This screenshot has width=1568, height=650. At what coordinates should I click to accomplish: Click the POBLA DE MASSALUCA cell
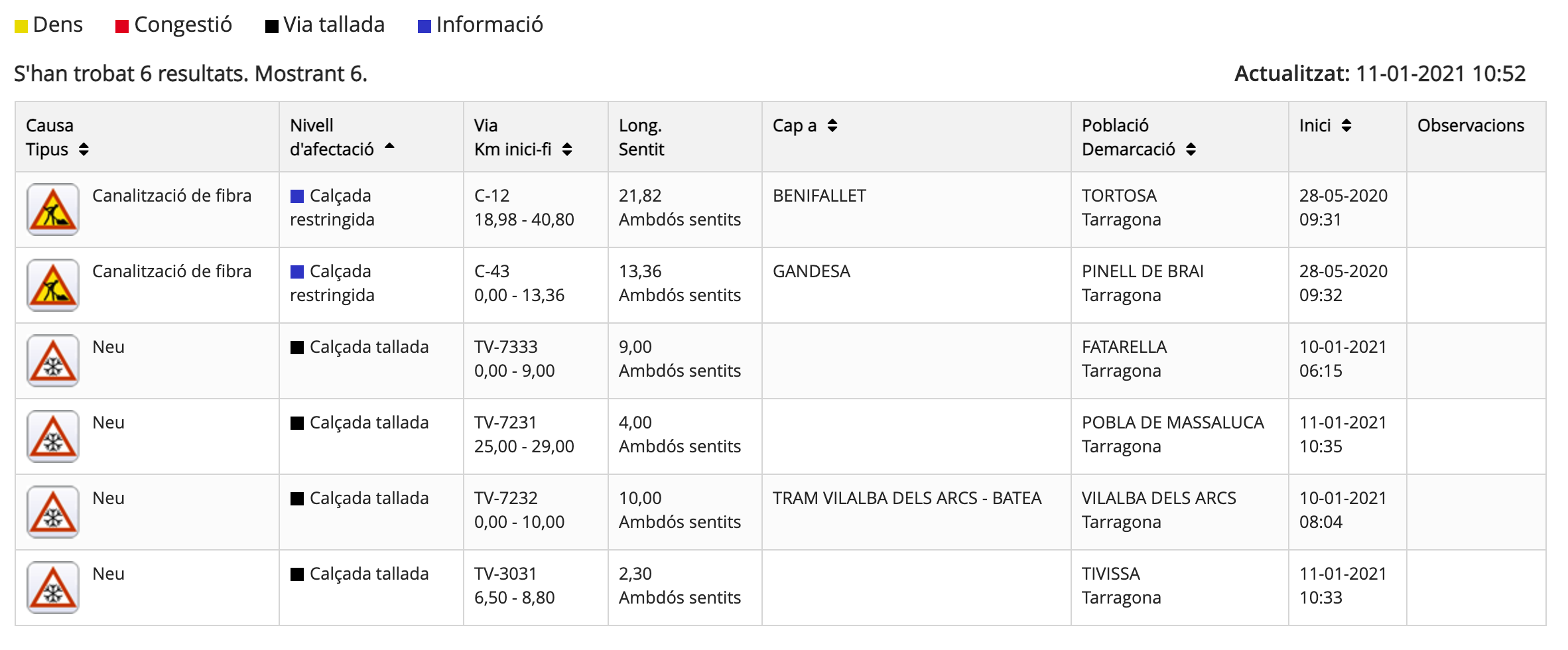pyautogui.click(x=1172, y=422)
